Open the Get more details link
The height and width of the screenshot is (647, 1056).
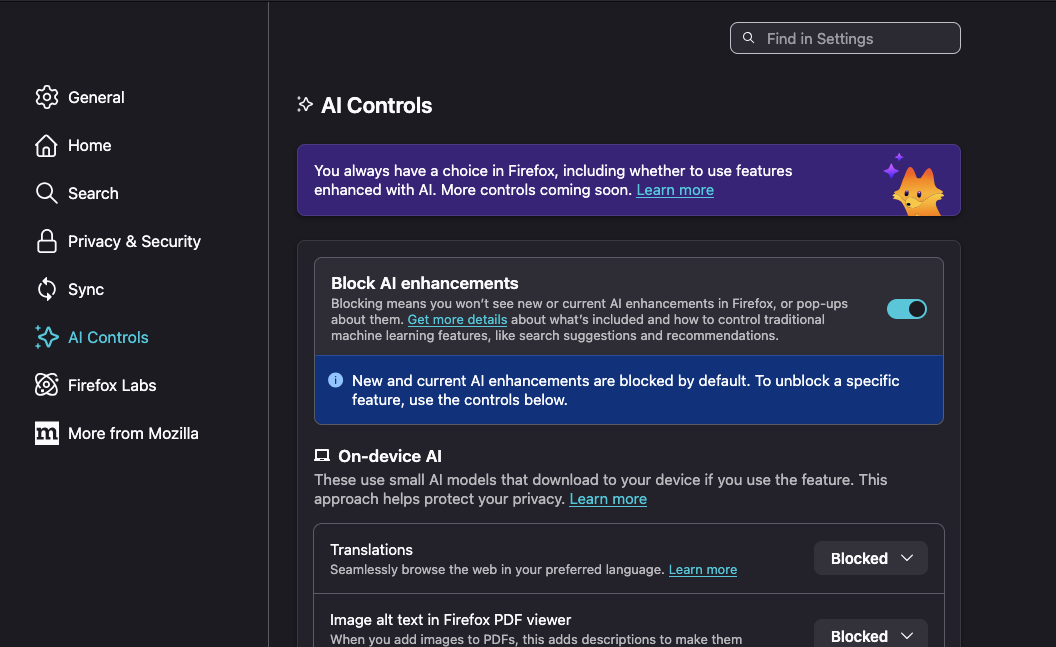(x=457, y=320)
